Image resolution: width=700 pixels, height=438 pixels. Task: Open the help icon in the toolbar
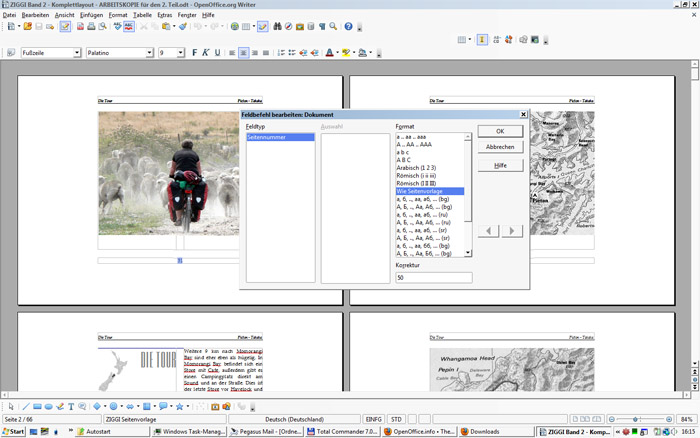pyautogui.click(x=348, y=26)
